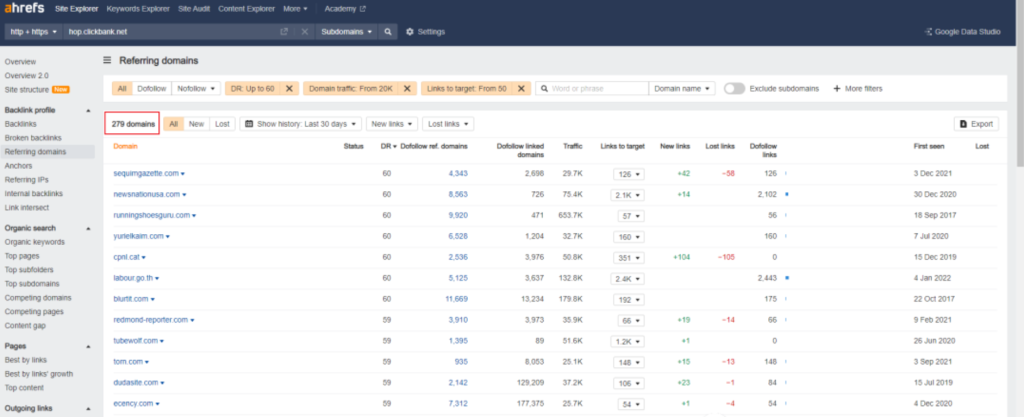Screen dimensions: 1024x417
Task: Select the All link type filter
Action: [x=122, y=88]
